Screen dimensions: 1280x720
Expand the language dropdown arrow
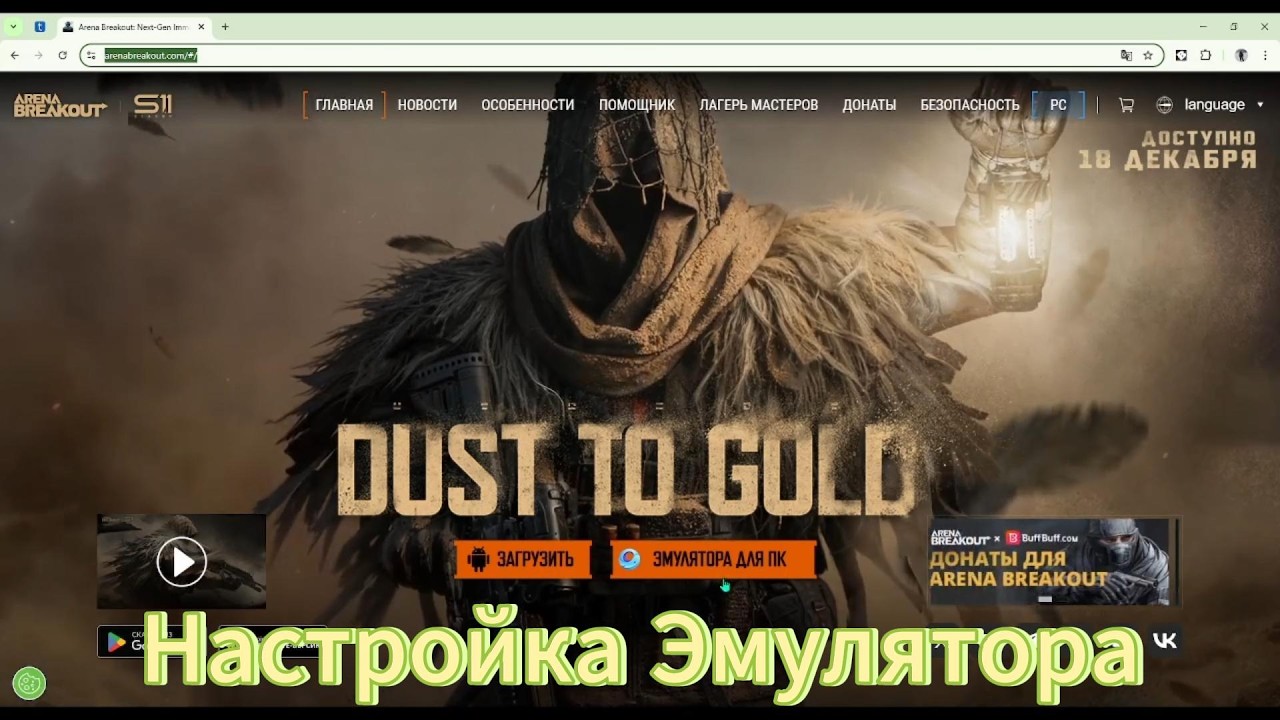coord(1260,105)
